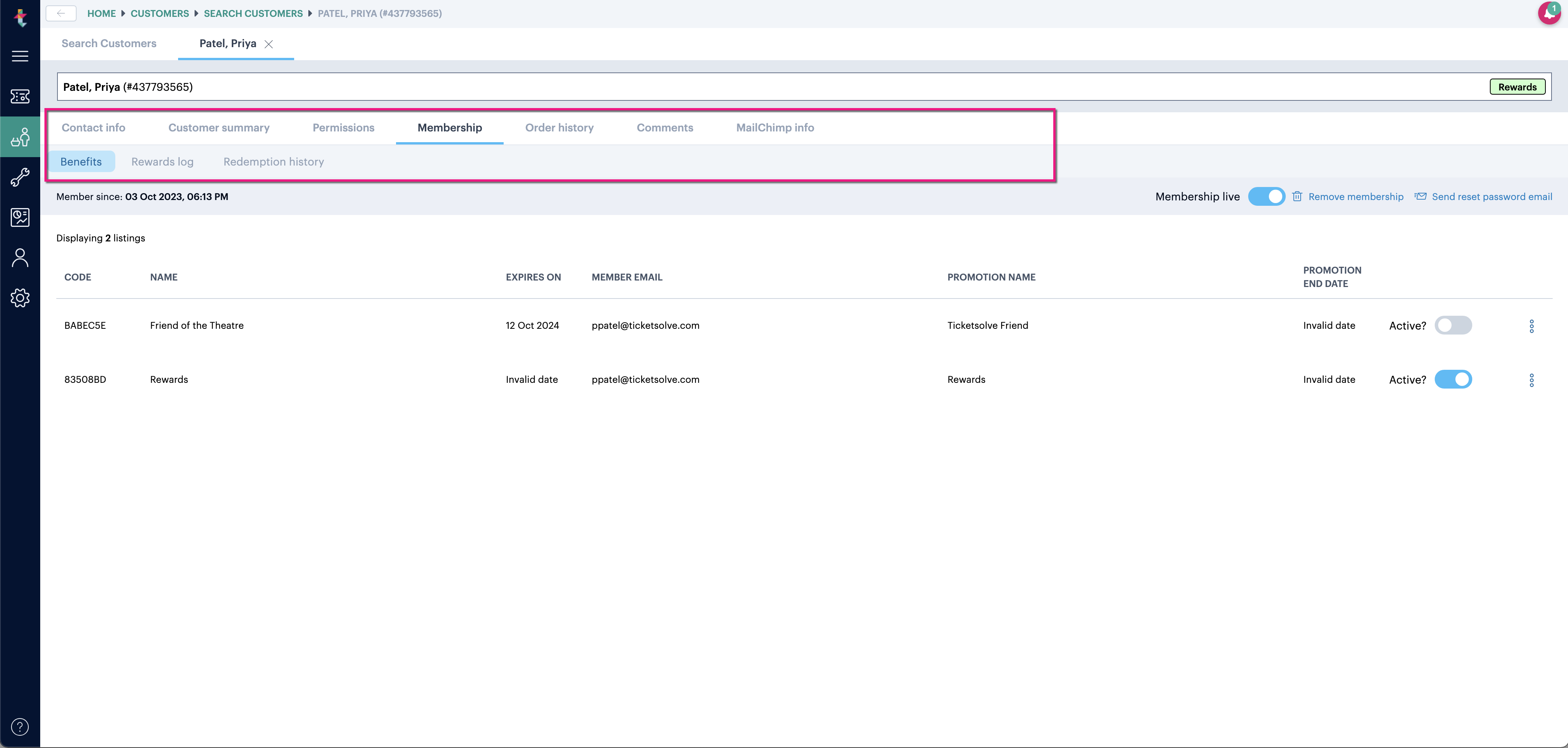The height and width of the screenshot is (748, 1568).
Task: Open the Order history tab
Action: [x=560, y=127]
